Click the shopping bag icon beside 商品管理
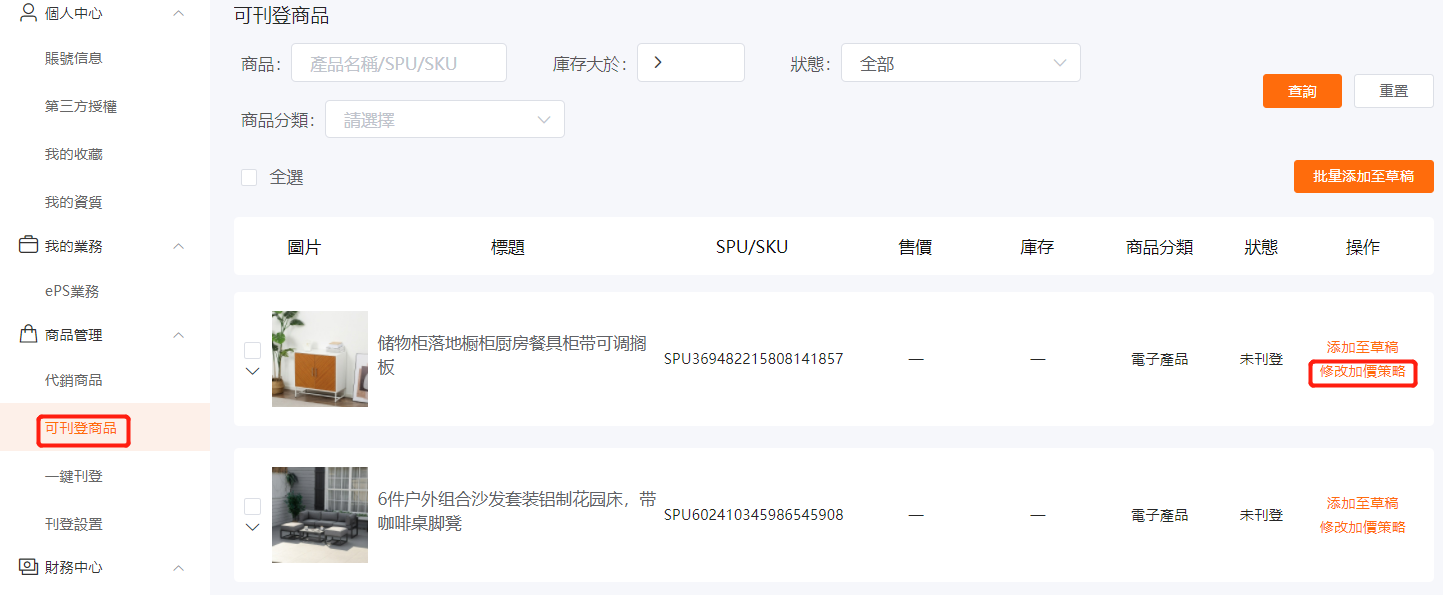This screenshot has height=595, width=1443. click(28, 335)
